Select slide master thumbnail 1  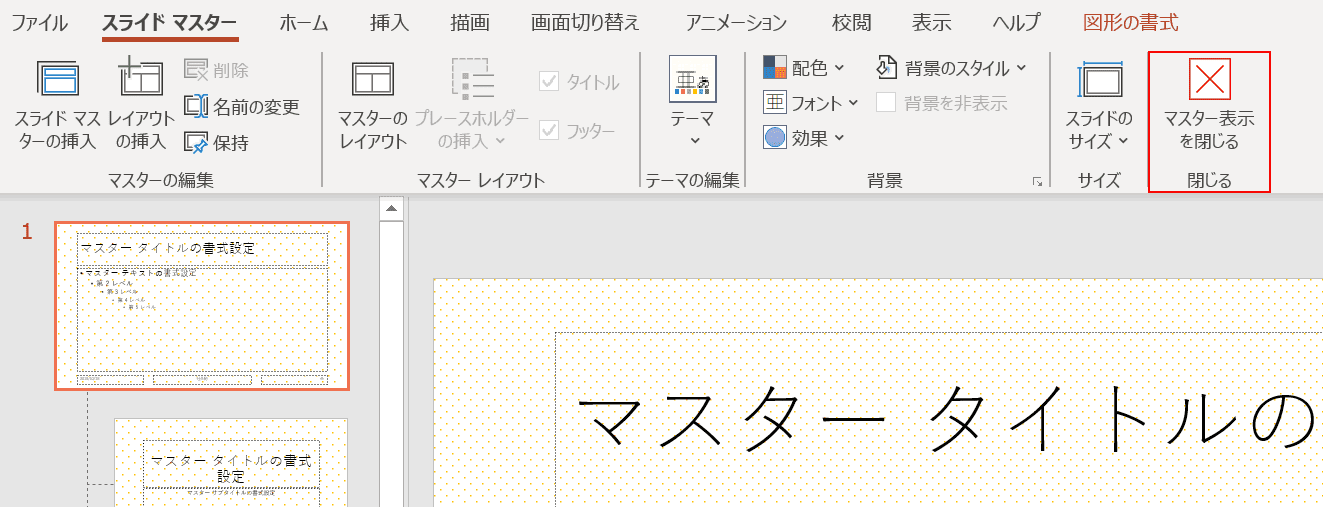coord(202,305)
